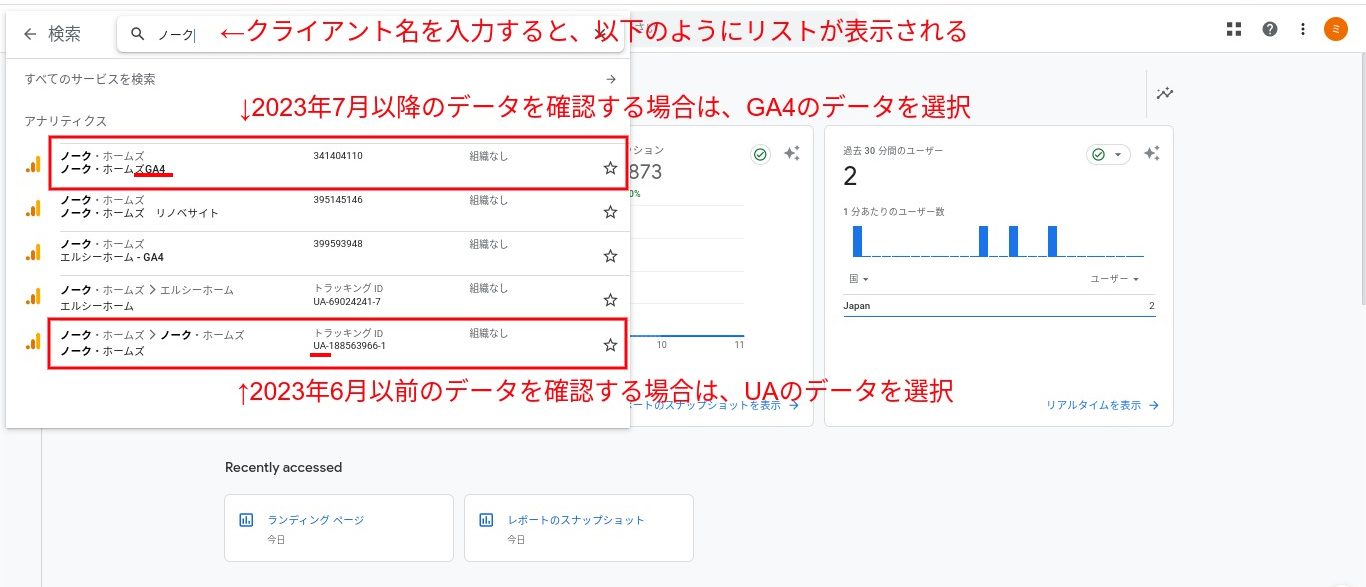Open the green check status dropdown on realtime card

[1107, 154]
